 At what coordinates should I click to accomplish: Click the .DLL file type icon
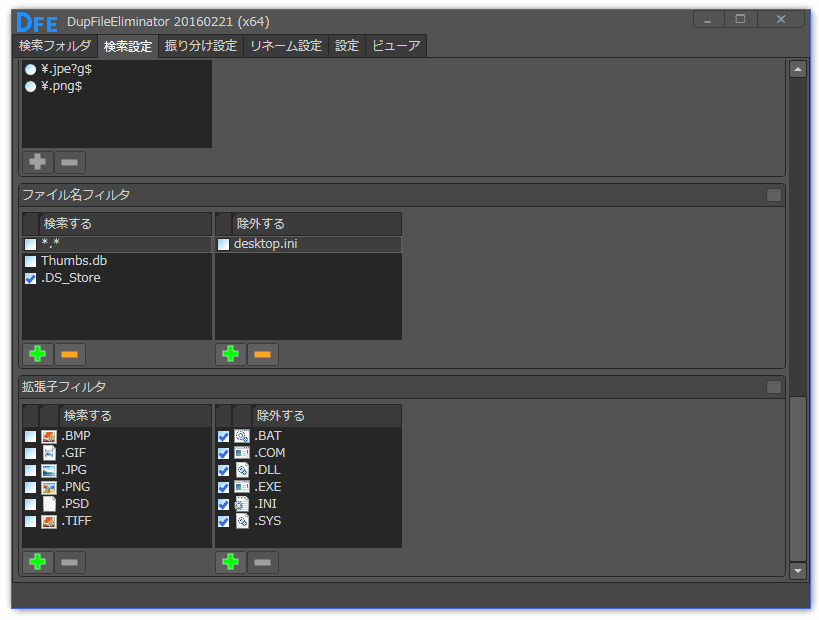242,470
